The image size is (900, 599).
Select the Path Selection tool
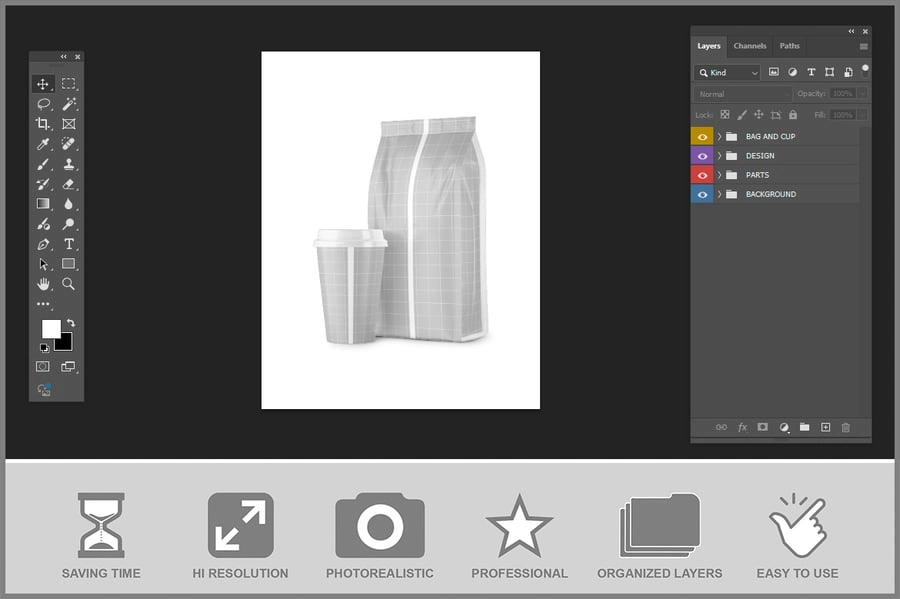pos(43,264)
